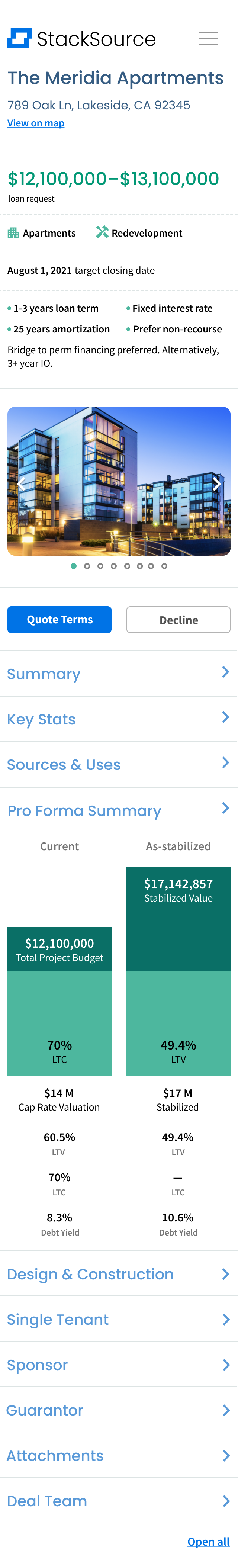Show the next property photo
Image resolution: width=238 pixels, height=1568 pixels.
216,484
